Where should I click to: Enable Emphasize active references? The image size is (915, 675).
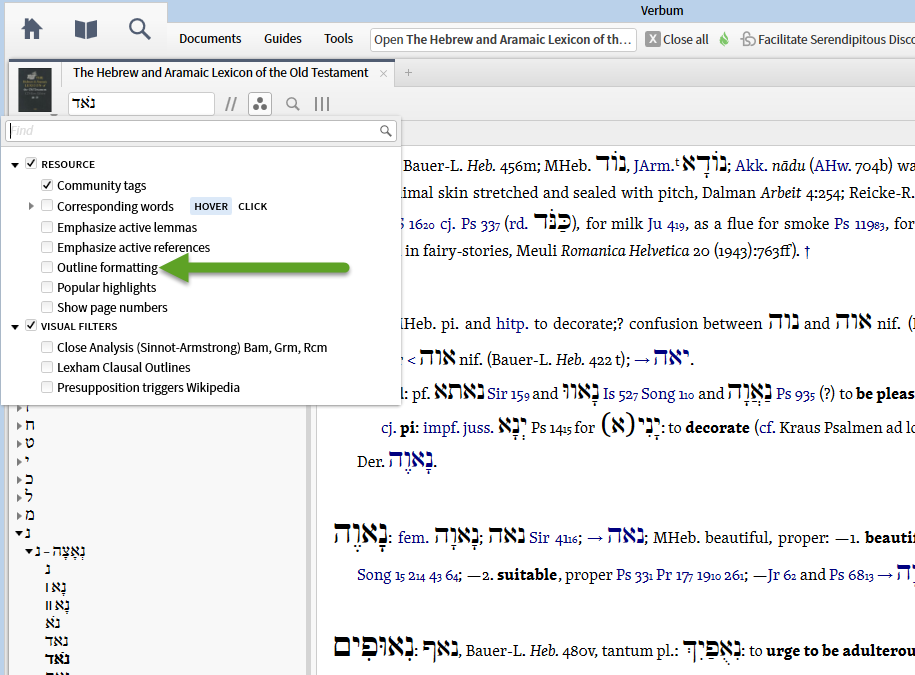[47, 247]
